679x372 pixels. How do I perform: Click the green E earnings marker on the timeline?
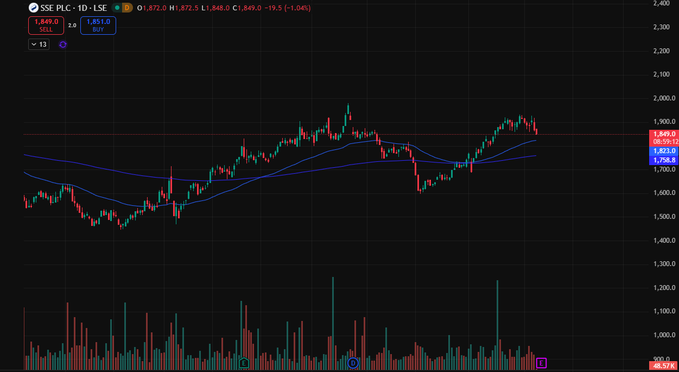click(244, 362)
